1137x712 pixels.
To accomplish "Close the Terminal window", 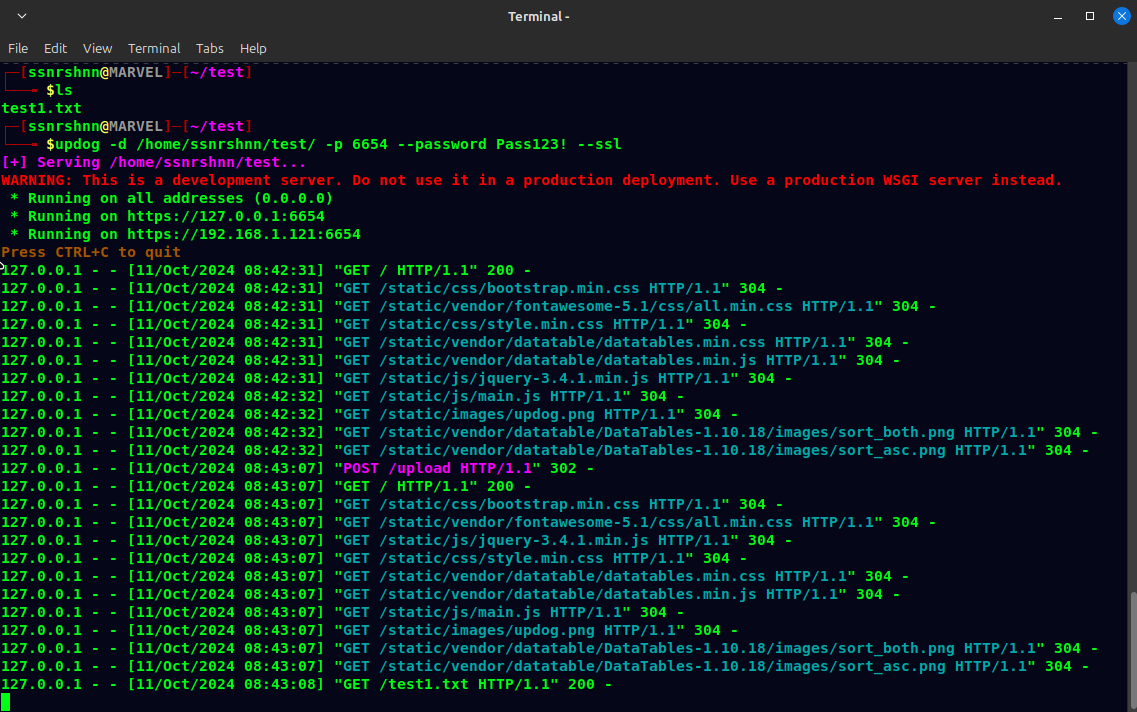I will tap(1119, 16).
